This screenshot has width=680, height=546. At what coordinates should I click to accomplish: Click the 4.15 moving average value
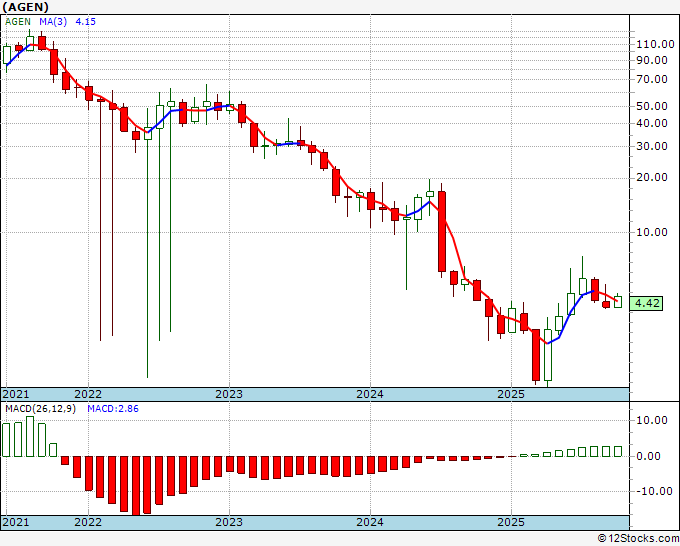coord(85,22)
